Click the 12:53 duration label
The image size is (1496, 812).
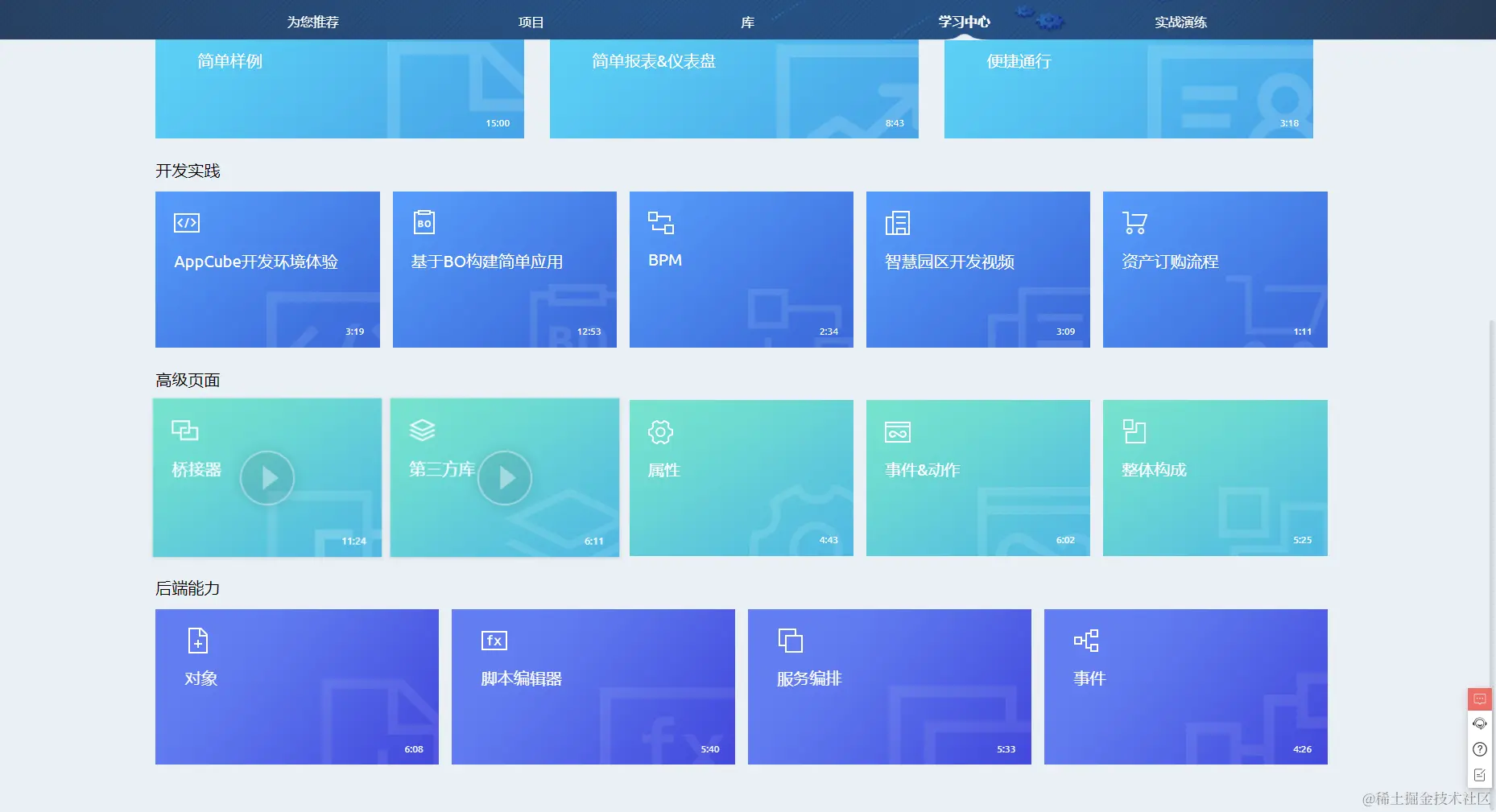click(589, 332)
